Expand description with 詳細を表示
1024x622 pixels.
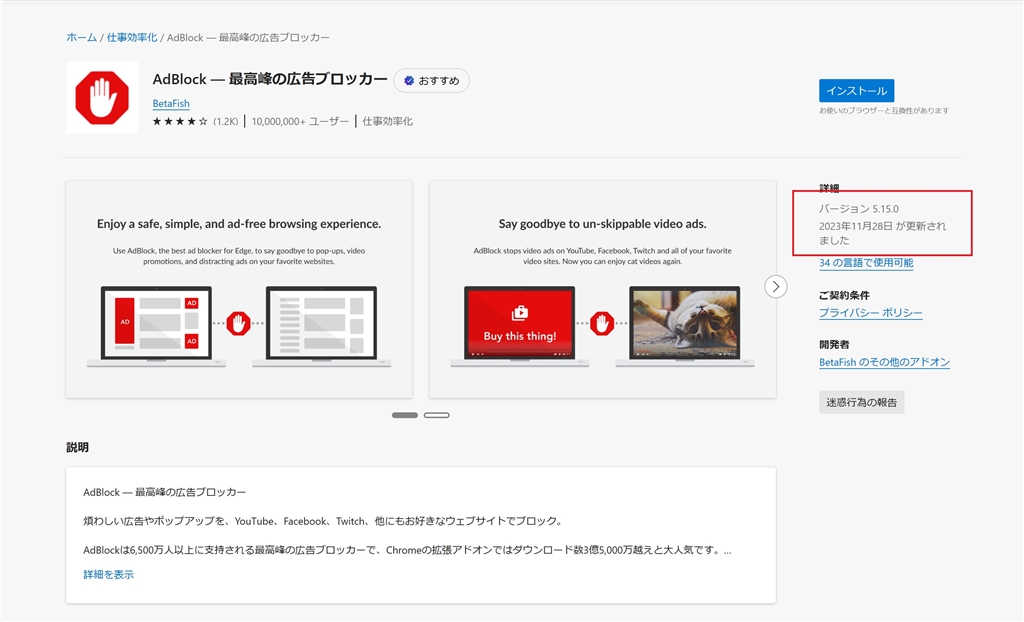tap(108, 574)
